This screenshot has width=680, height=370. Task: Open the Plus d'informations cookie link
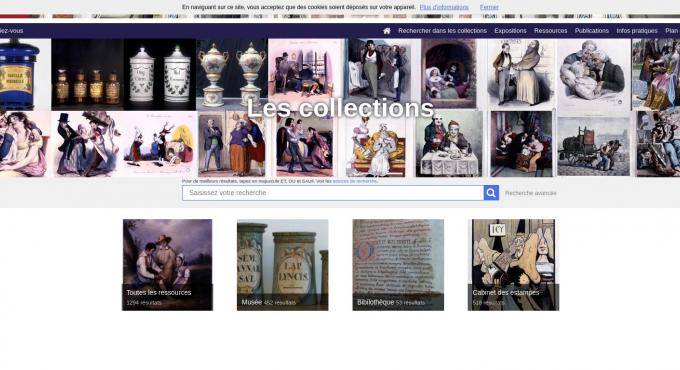(444, 7)
